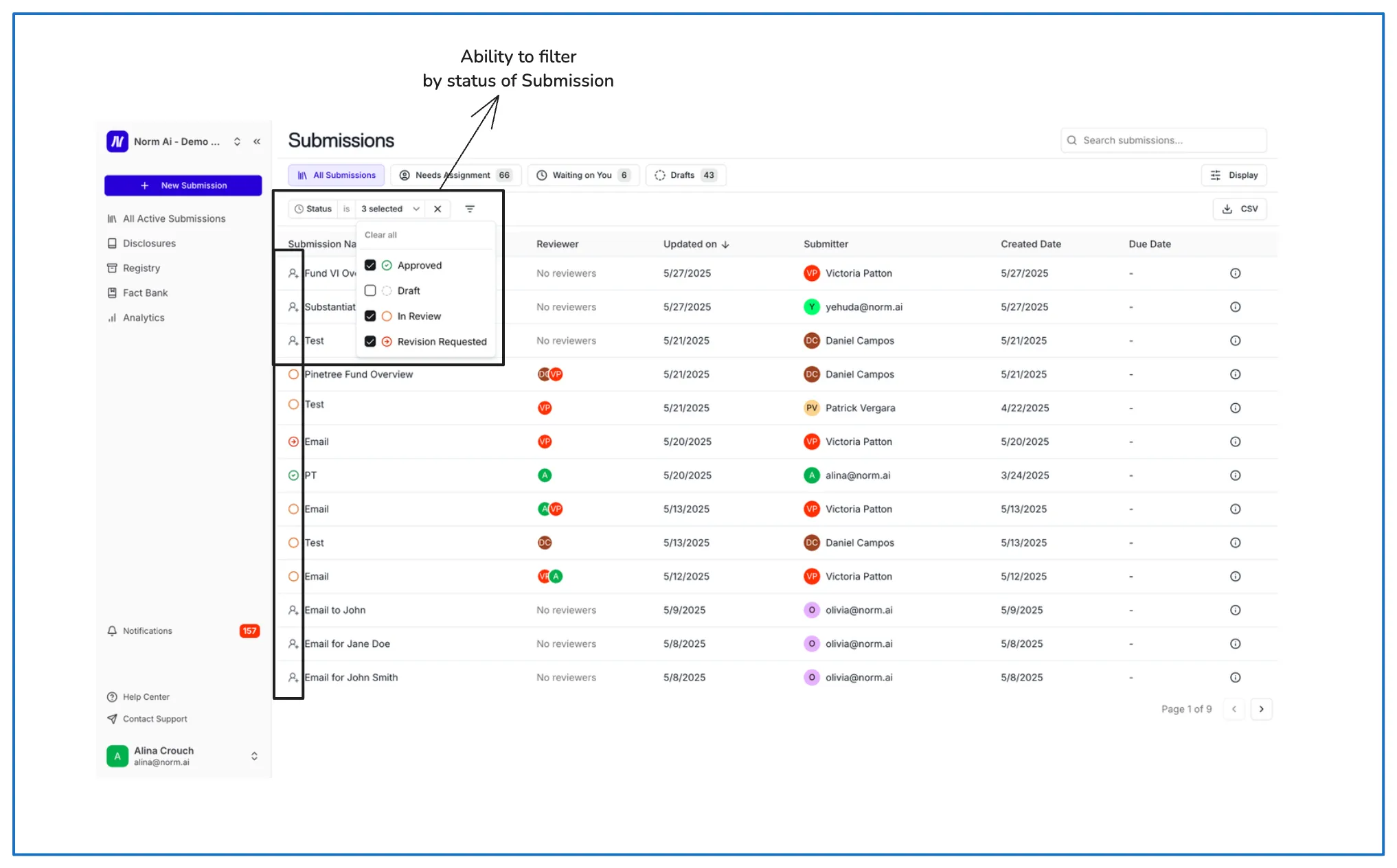The image size is (1397, 868).
Task: Click assign icon for Email for John Smith
Action: click(x=293, y=677)
